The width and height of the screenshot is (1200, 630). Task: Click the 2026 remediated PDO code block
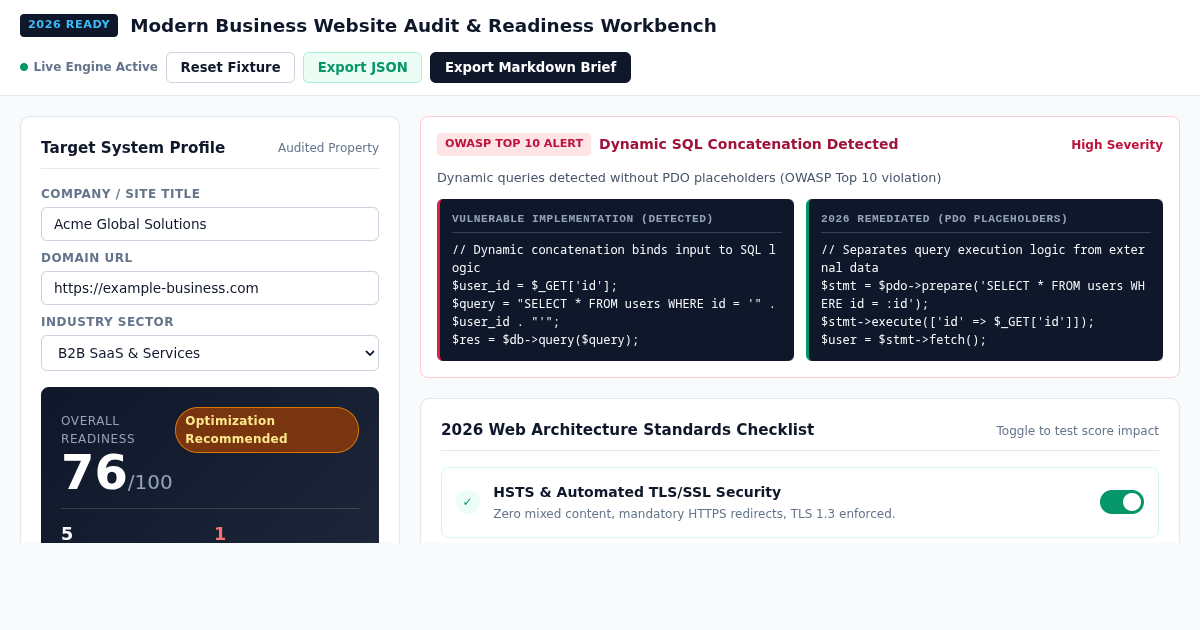pos(985,280)
